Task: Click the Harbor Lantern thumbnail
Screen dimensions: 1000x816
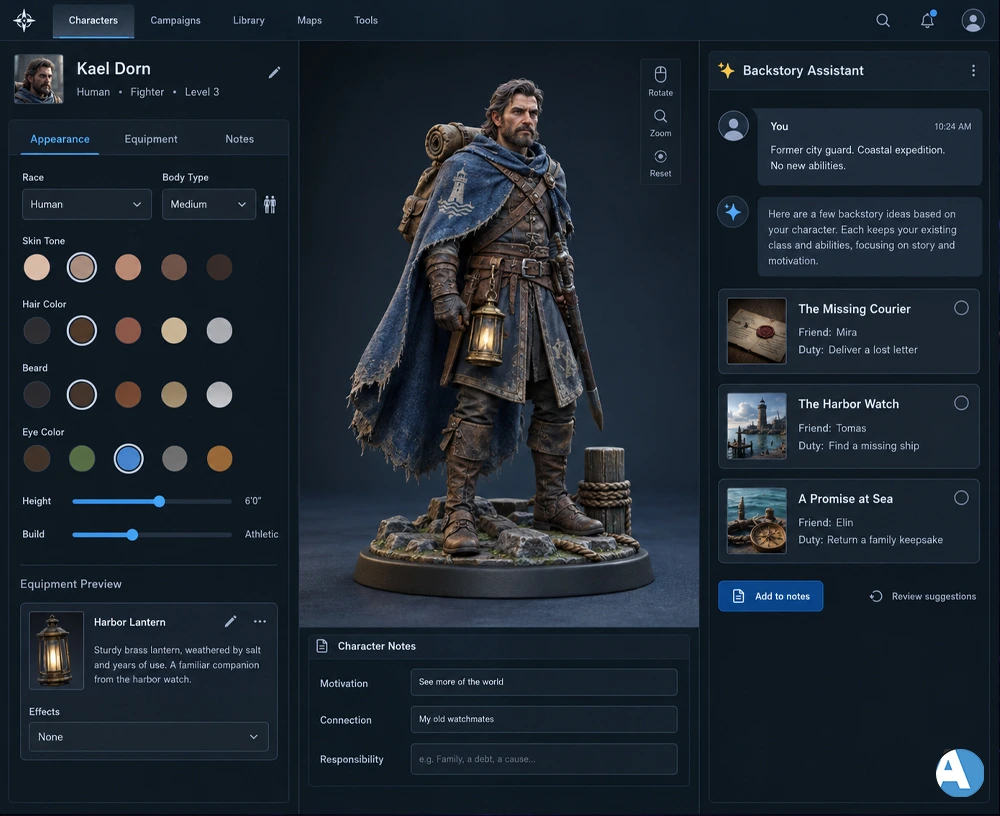Action: 56,650
